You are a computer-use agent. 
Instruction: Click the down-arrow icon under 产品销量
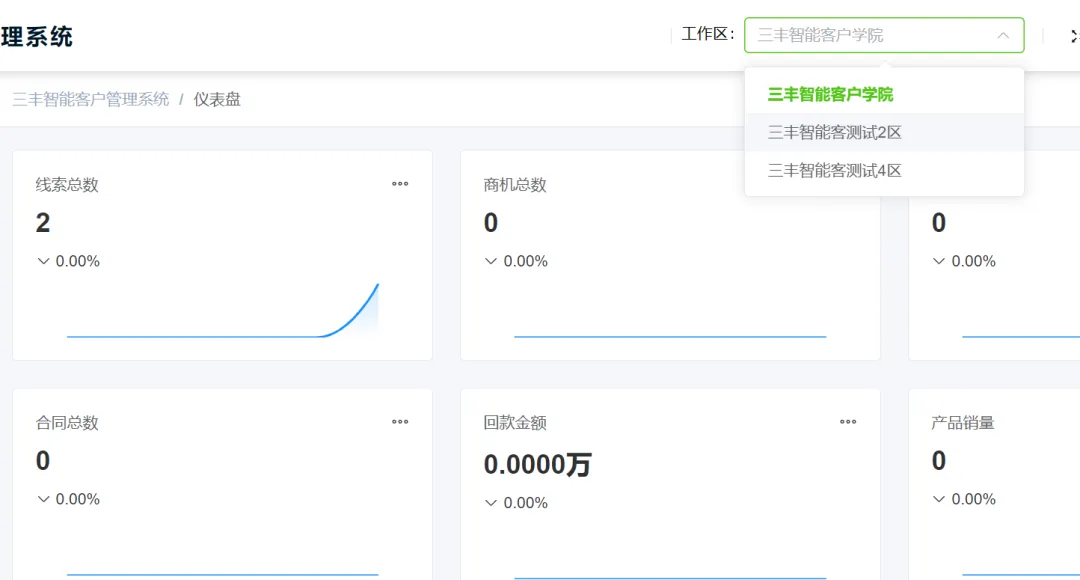coord(938,499)
